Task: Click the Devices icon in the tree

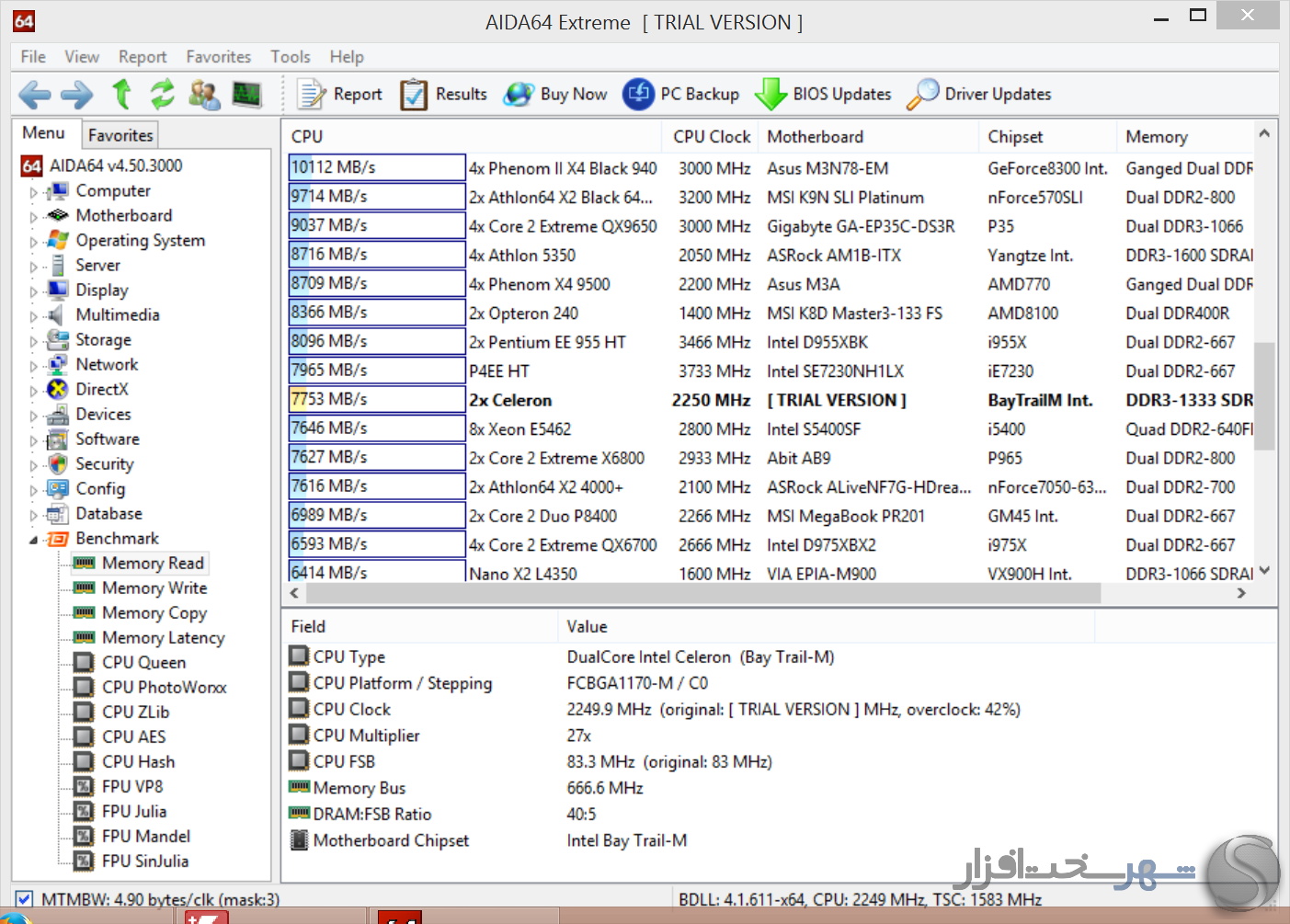Action: pyautogui.click(x=58, y=415)
